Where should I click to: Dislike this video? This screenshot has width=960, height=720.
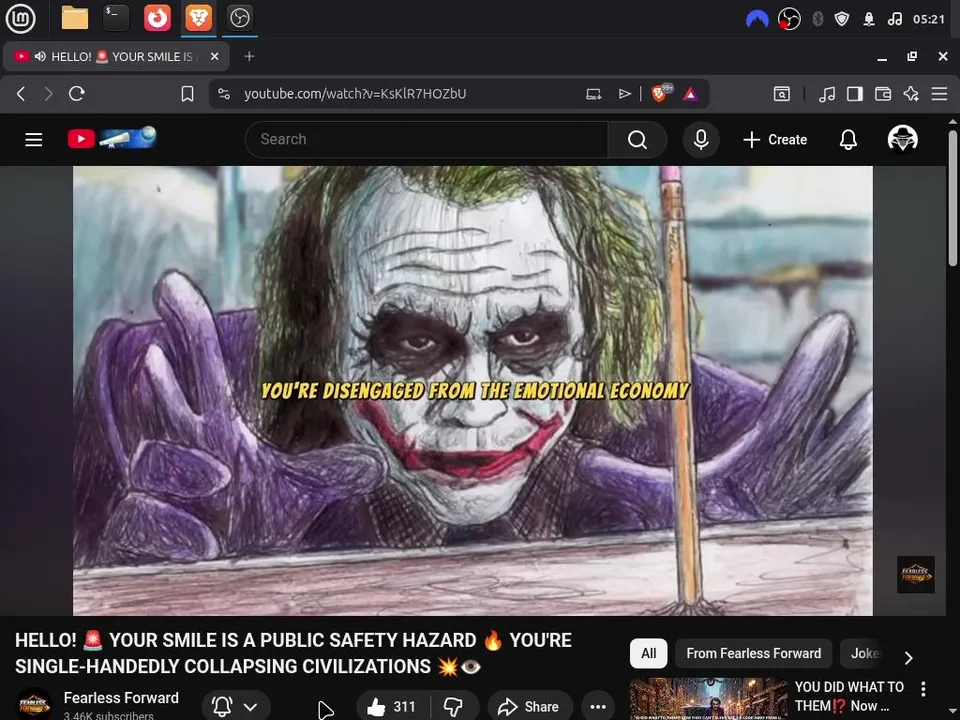pyautogui.click(x=454, y=707)
